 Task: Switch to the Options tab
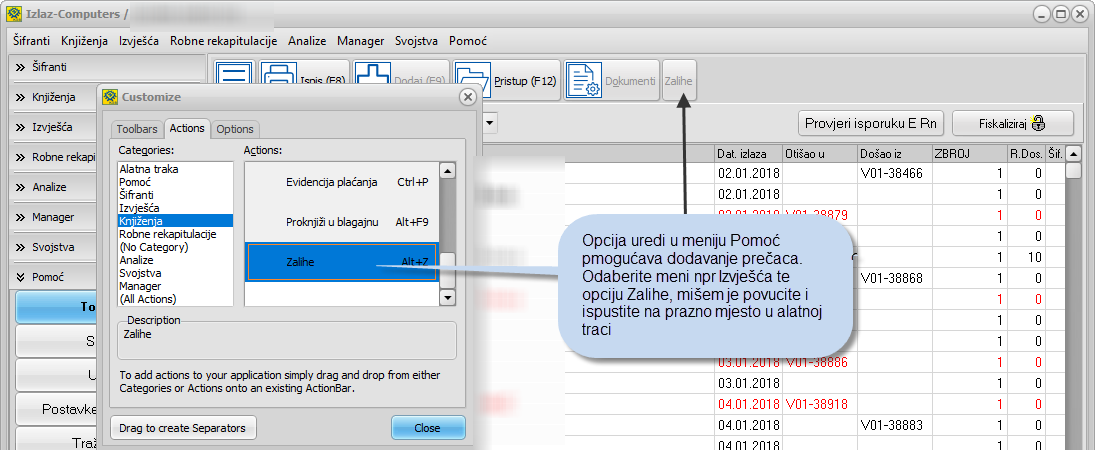pos(235,129)
